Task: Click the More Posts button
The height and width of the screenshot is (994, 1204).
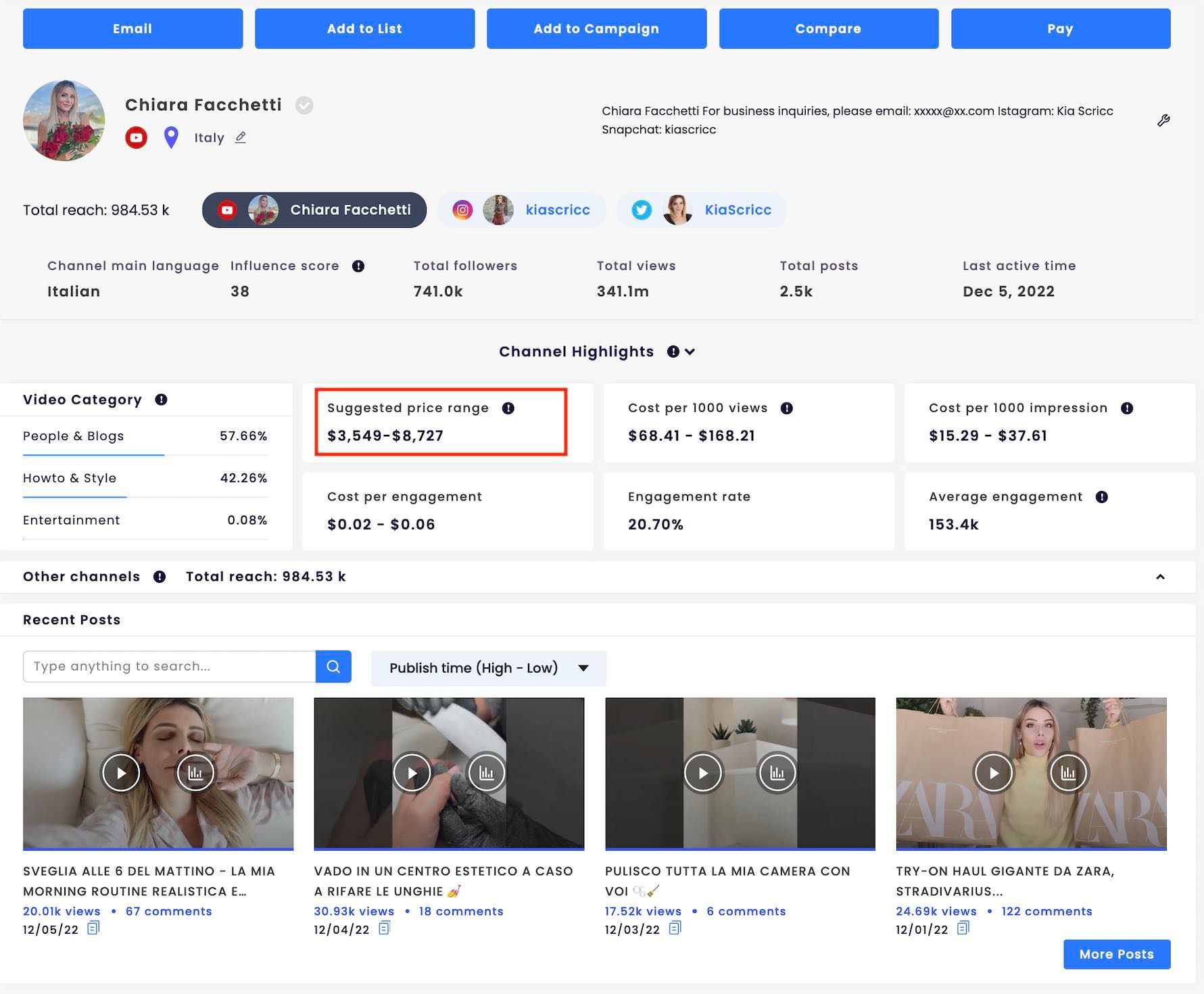Action: (1117, 954)
